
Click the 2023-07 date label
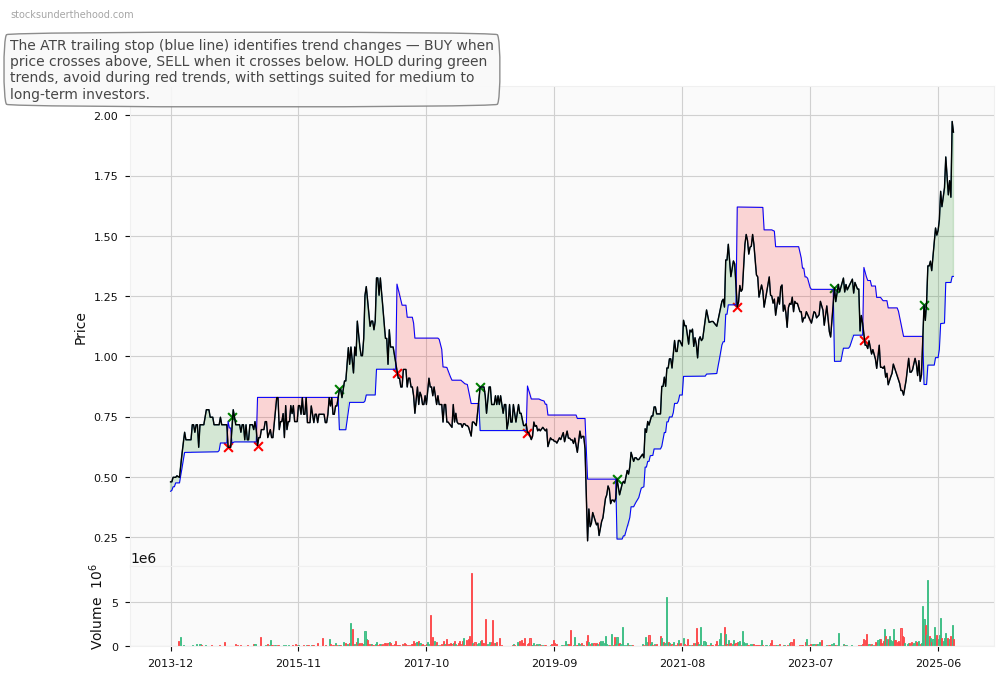point(811,663)
